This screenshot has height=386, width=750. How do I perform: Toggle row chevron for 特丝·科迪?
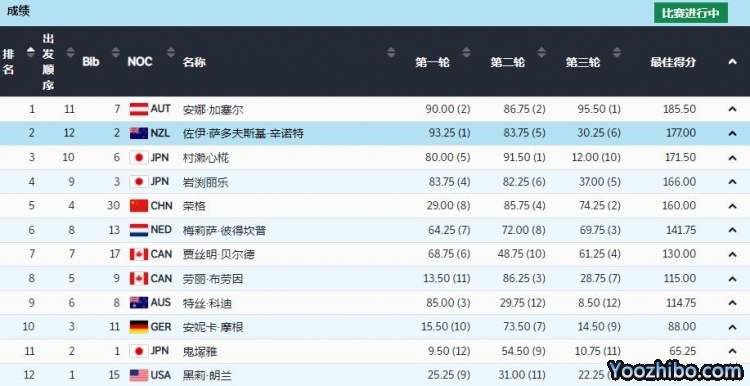click(732, 303)
